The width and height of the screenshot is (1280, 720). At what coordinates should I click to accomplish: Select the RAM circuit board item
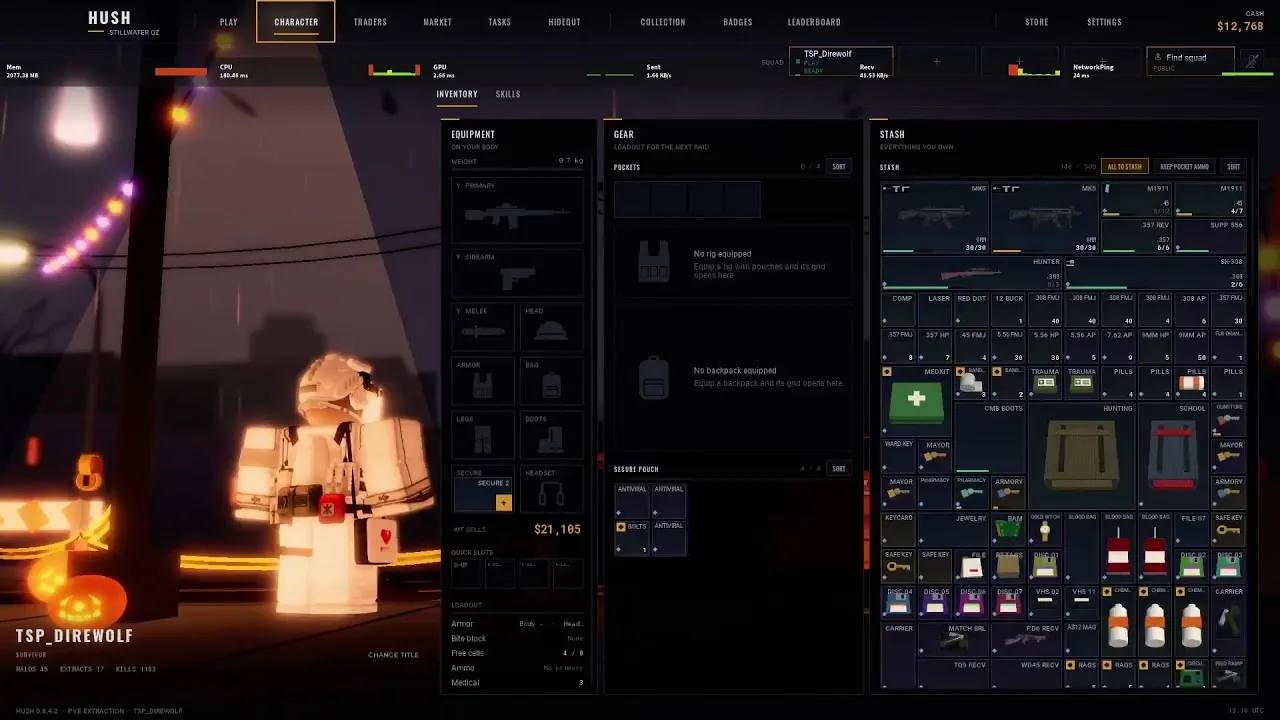(1007, 530)
